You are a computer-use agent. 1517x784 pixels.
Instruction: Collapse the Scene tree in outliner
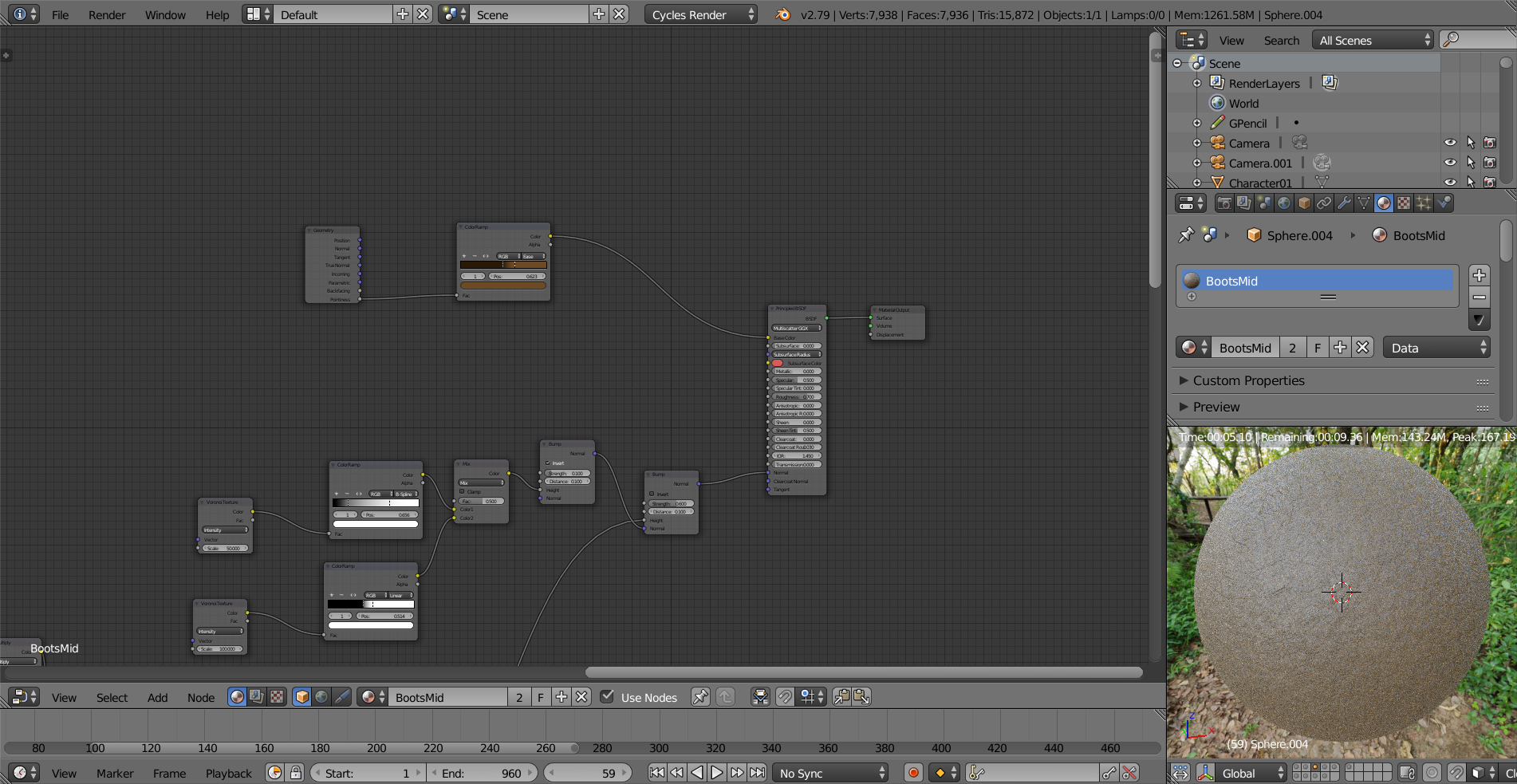point(1177,63)
